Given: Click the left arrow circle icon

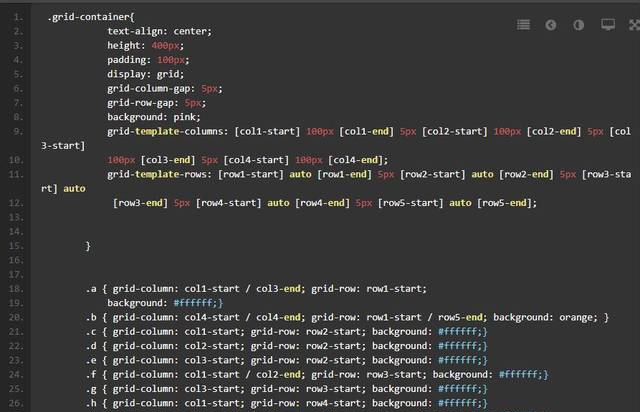Looking at the screenshot, I should [x=551, y=25].
